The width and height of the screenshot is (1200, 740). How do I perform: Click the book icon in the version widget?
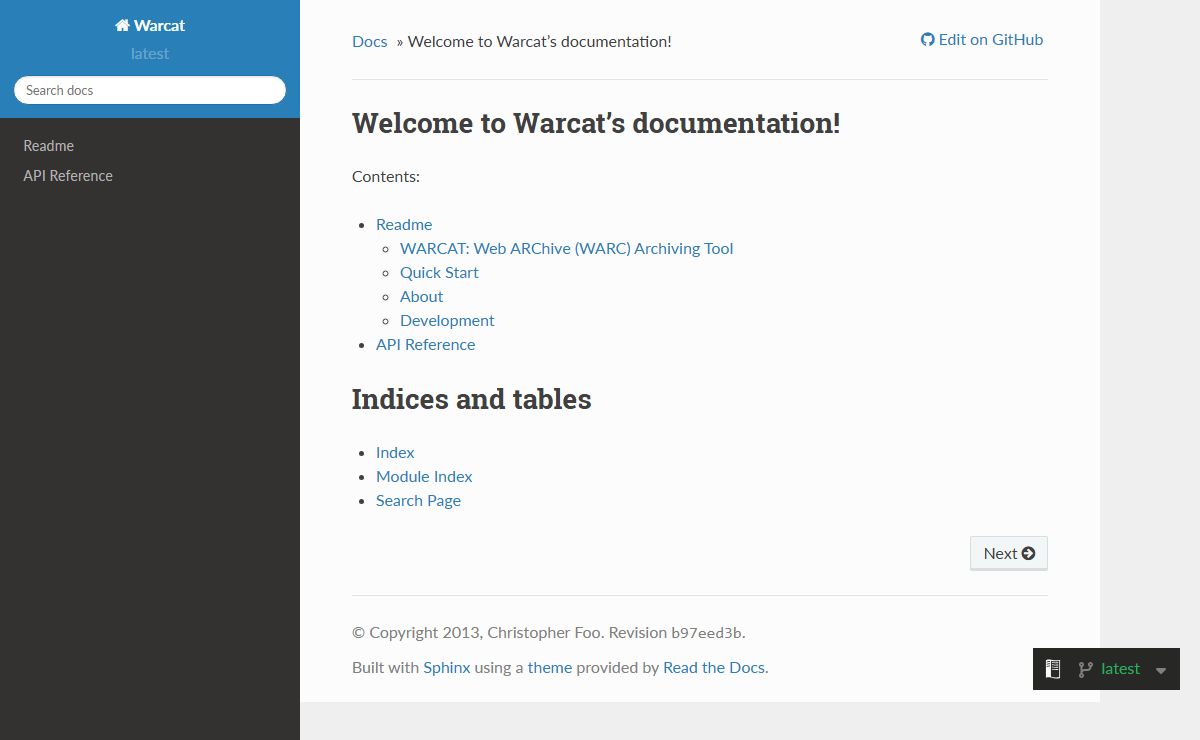tap(1052, 669)
